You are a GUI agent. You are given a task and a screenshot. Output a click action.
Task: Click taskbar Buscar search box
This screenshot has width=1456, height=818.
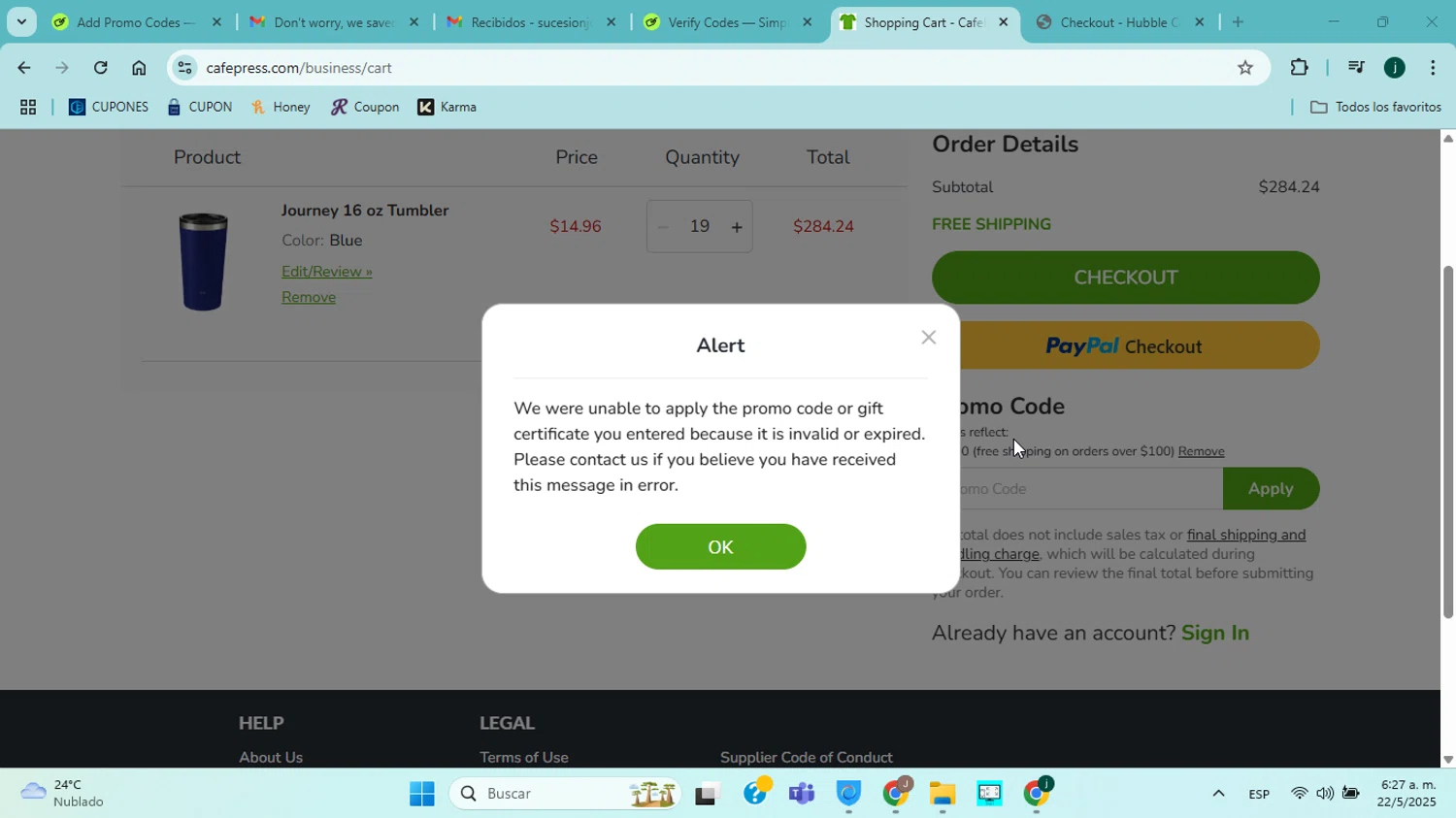click(565, 795)
